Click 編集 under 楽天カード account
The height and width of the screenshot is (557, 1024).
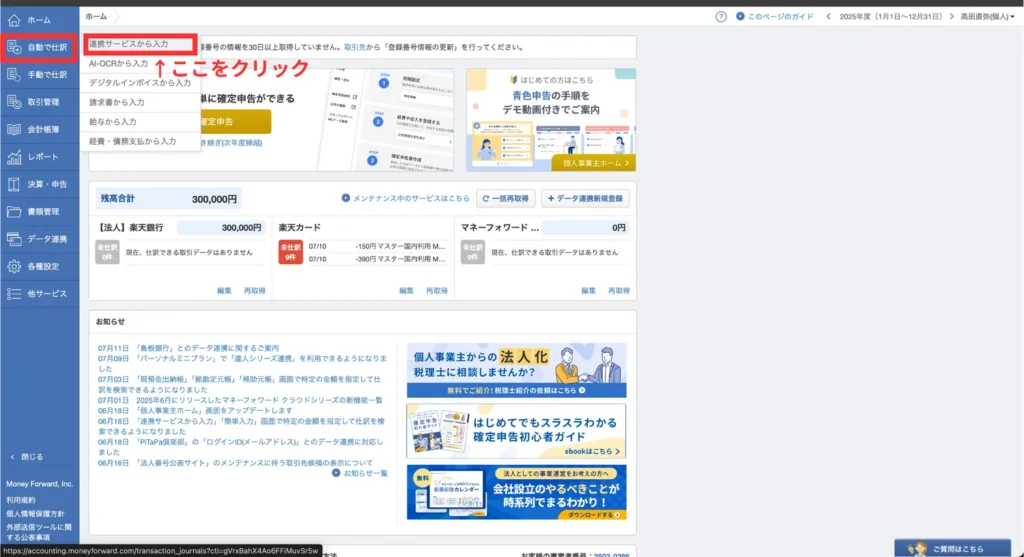[406, 291]
